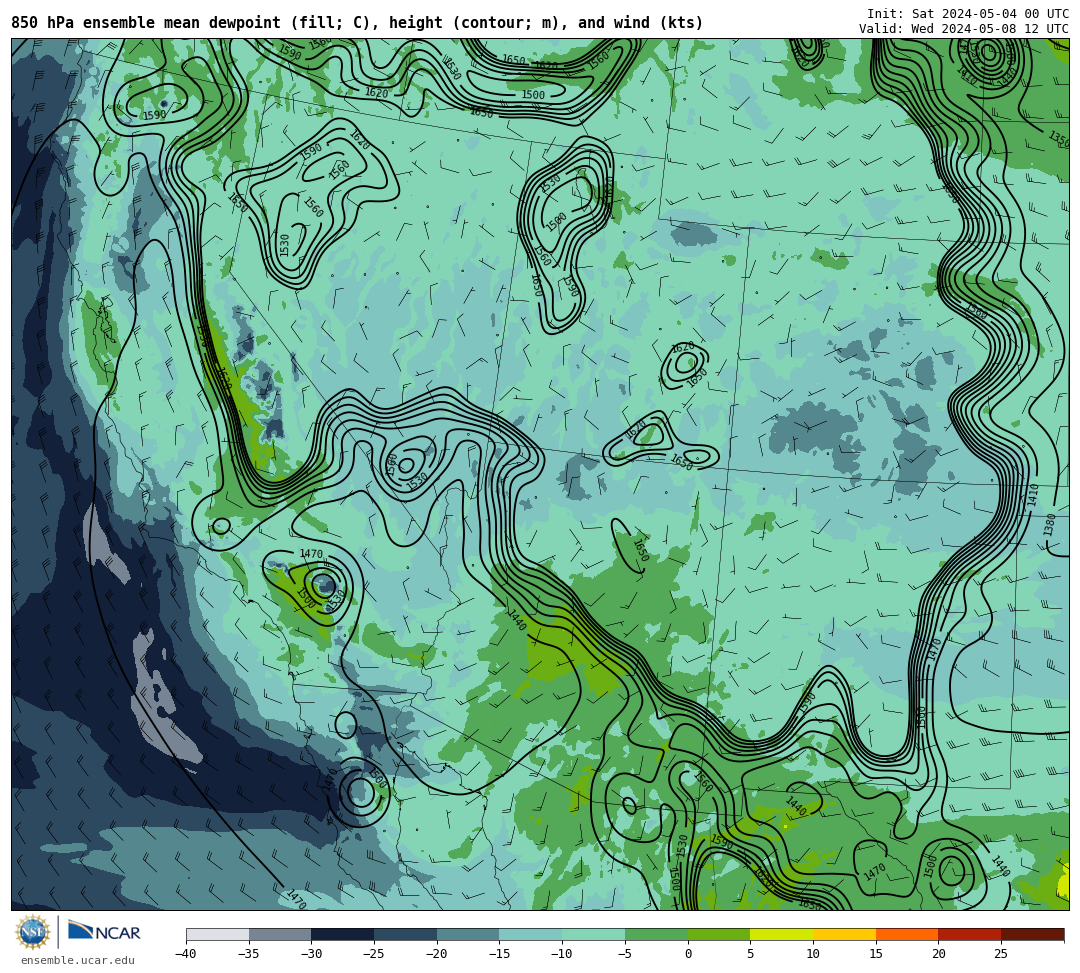Click the positive 15 colorbar tick label
The width and height of the screenshot is (1080, 973).
coord(875,954)
